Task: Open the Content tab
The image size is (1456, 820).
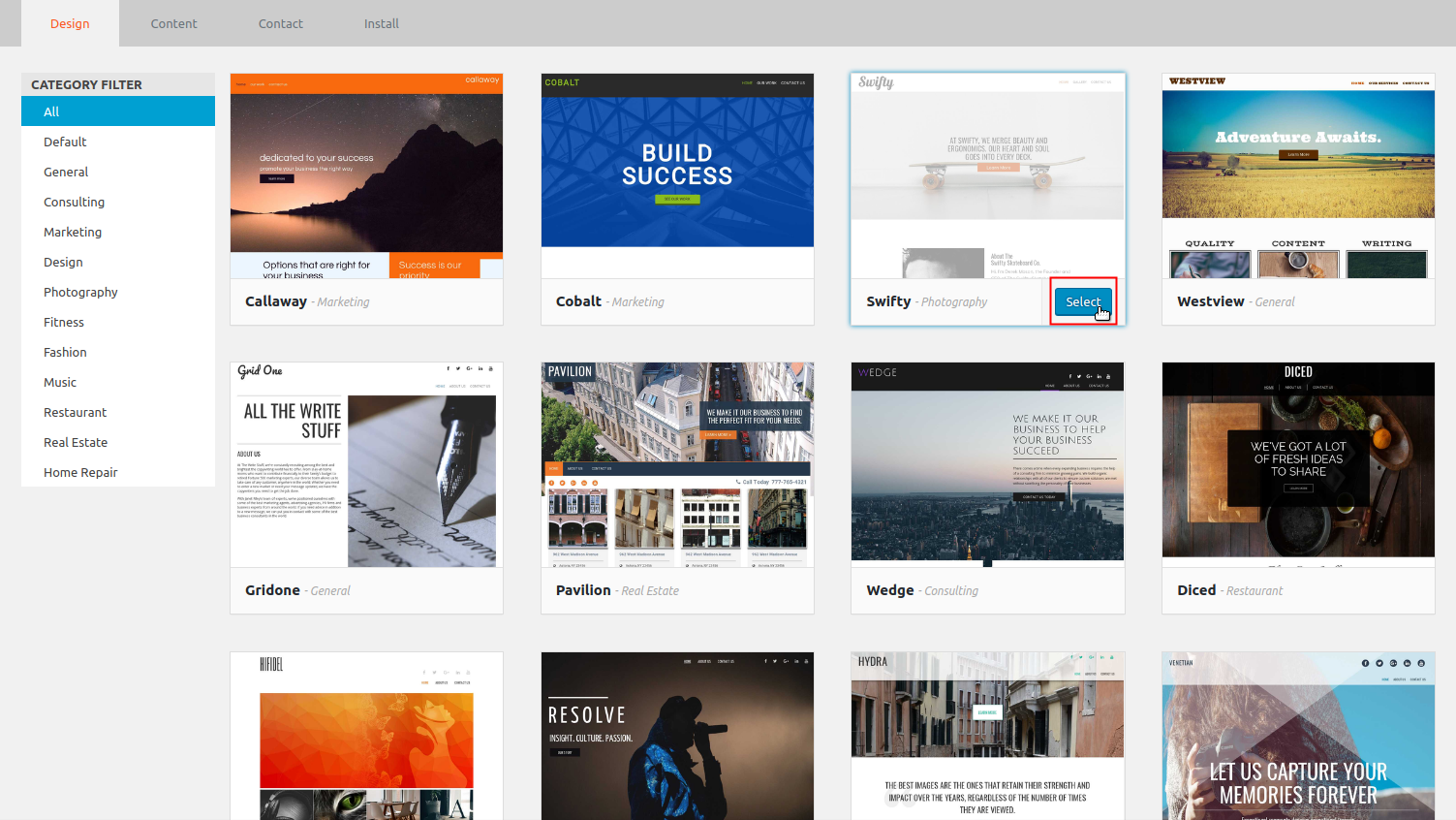Action: 173,23
